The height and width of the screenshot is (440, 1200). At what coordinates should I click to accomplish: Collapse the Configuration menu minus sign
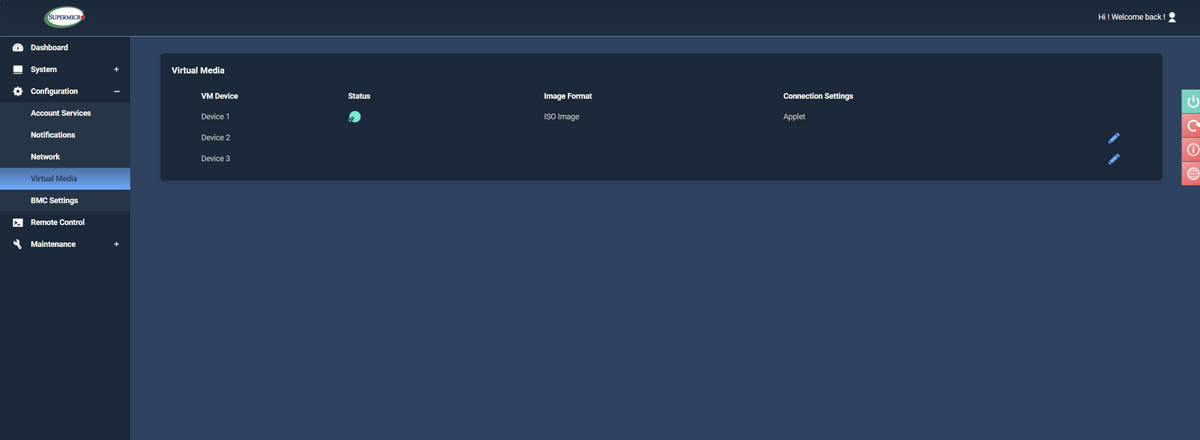[116, 91]
